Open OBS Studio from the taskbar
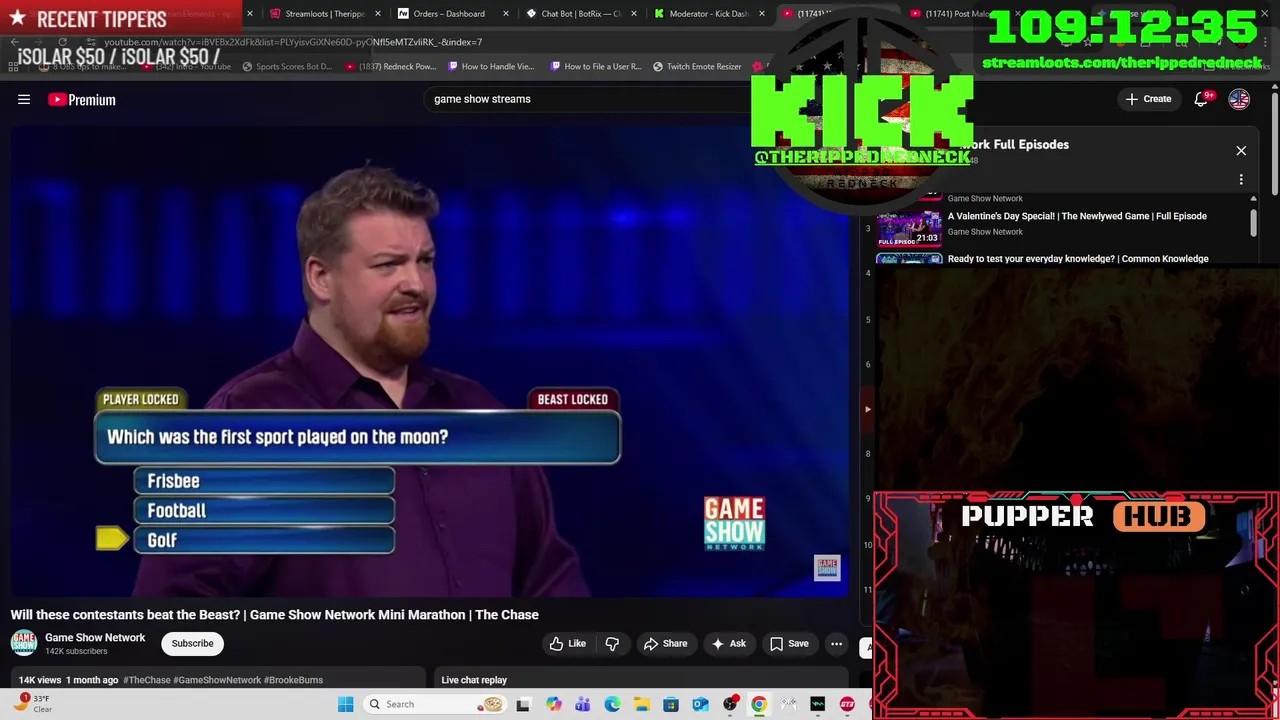Screen dimensions: 1280x720 click(x=730, y=704)
